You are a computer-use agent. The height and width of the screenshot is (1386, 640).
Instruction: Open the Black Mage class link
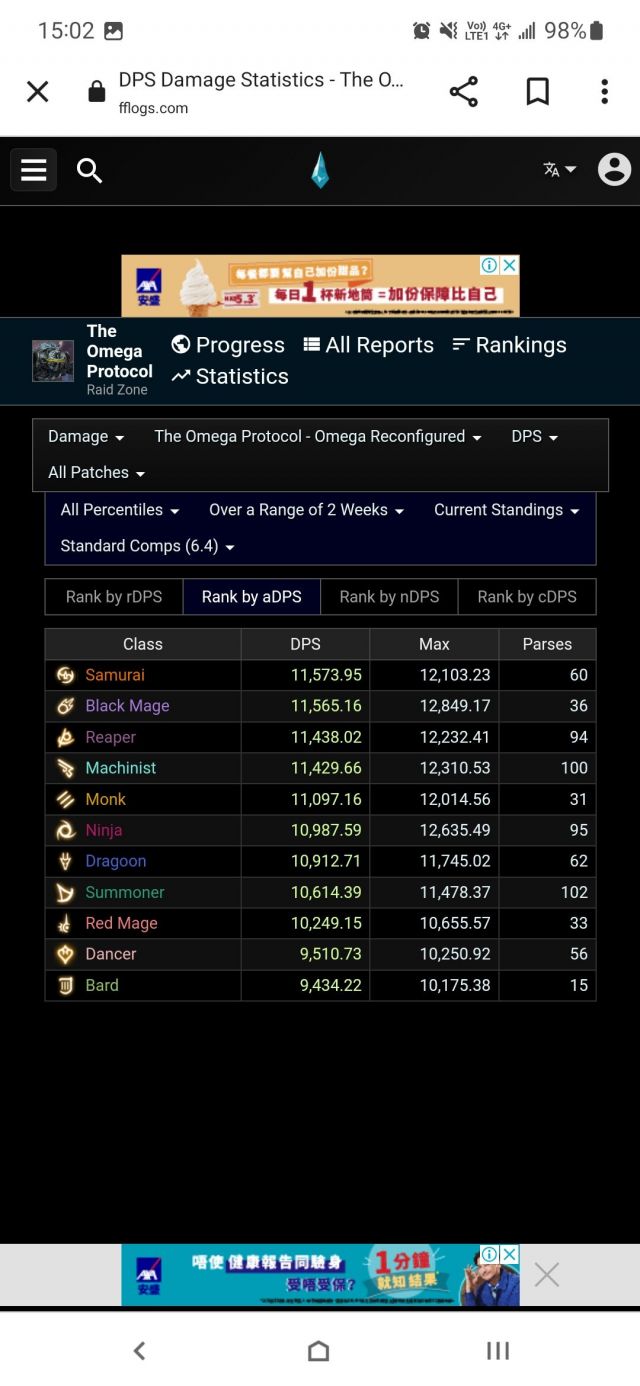127,706
